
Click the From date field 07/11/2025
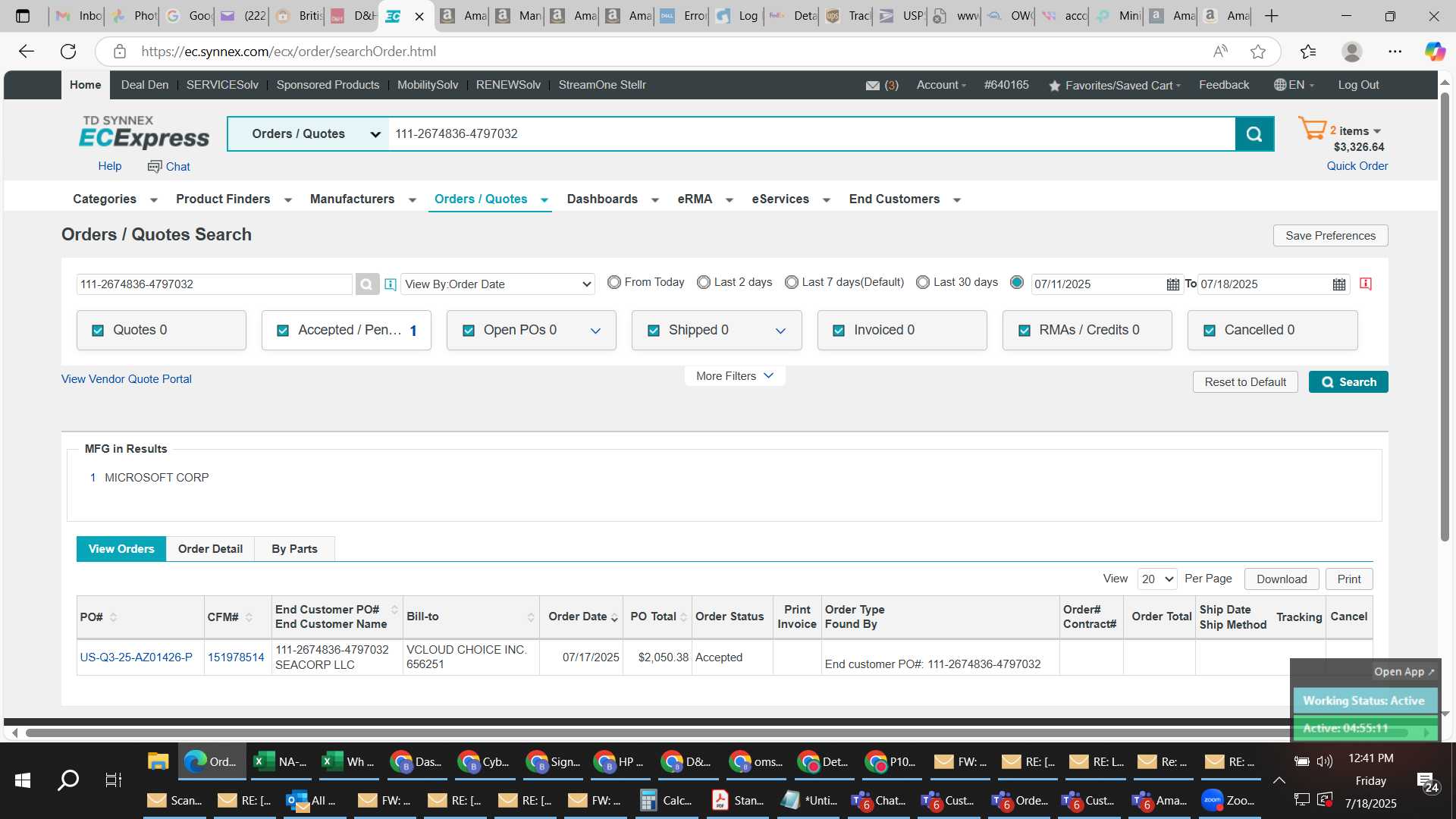click(x=1097, y=284)
